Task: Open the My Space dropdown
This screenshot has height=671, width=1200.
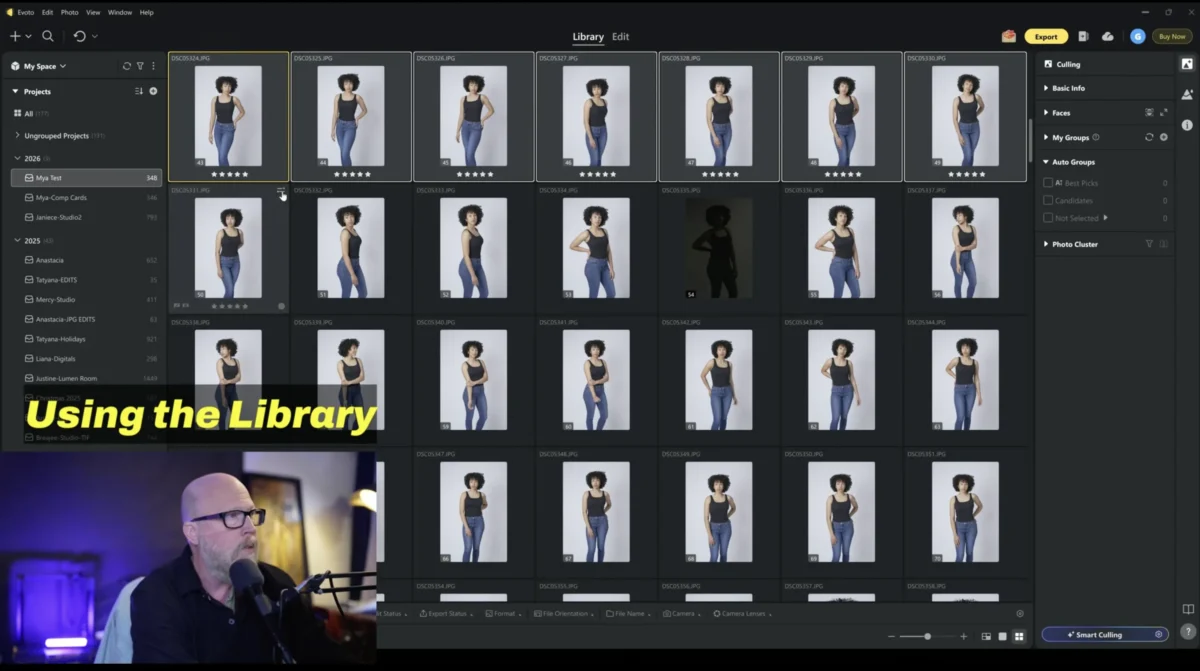Action: click(x=39, y=66)
